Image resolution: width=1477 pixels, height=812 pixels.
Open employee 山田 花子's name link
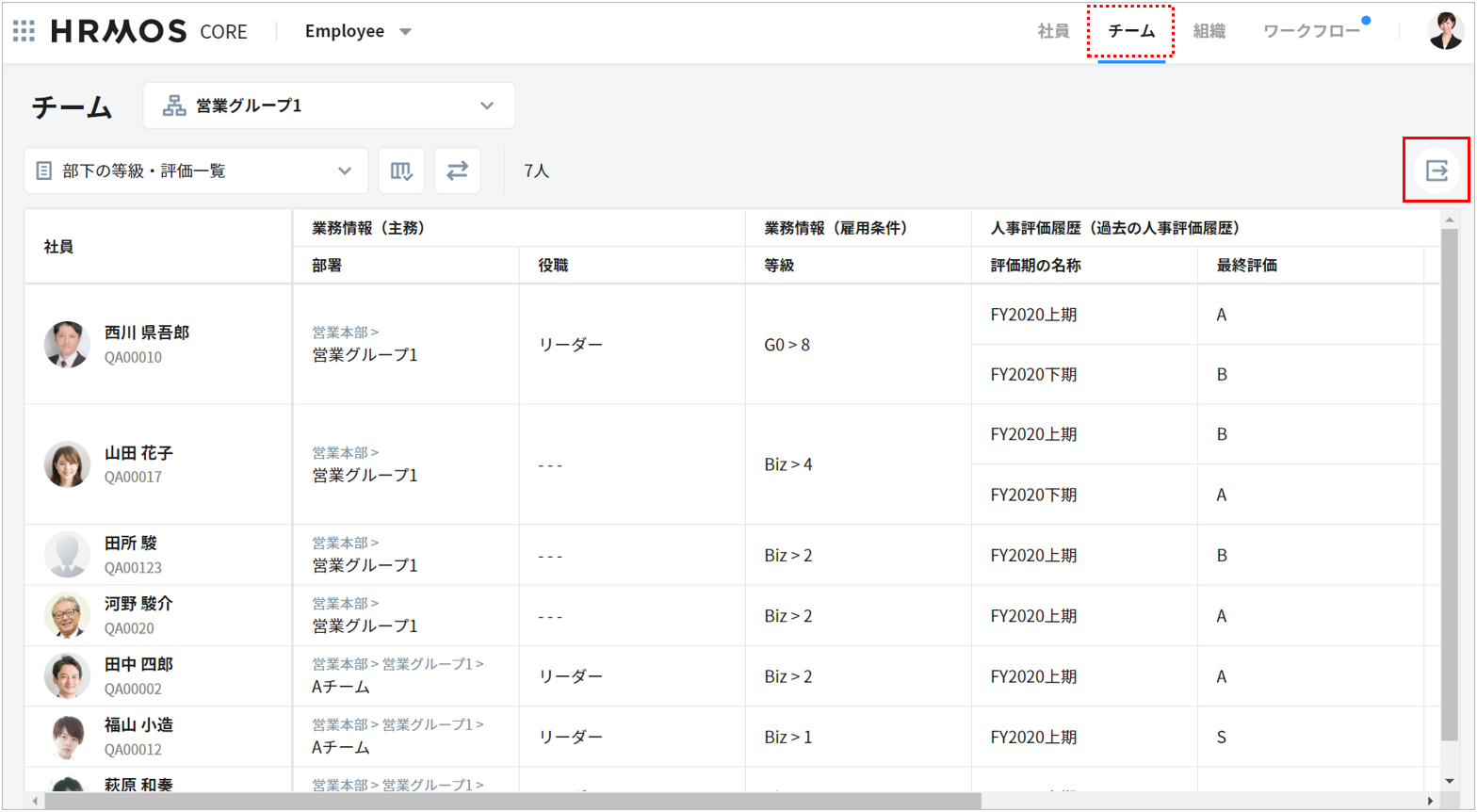pos(138,453)
